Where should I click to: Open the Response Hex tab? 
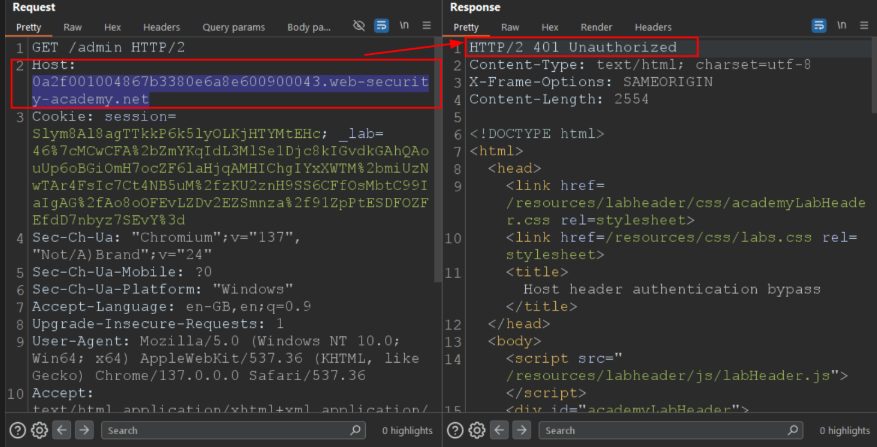[x=550, y=27]
